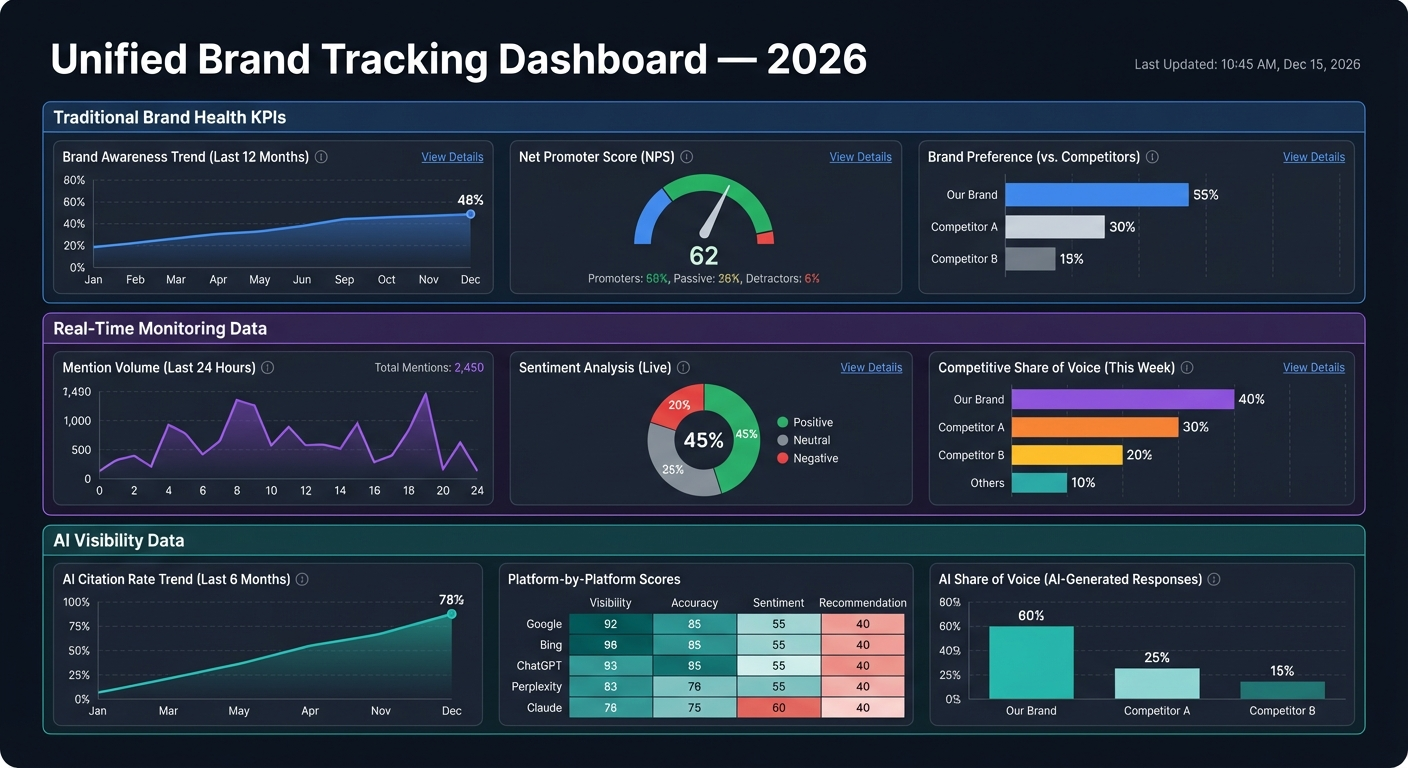Click the Total Mentions 2,450 value
This screenshot has height=768, width=1408.
click(469, 367)
